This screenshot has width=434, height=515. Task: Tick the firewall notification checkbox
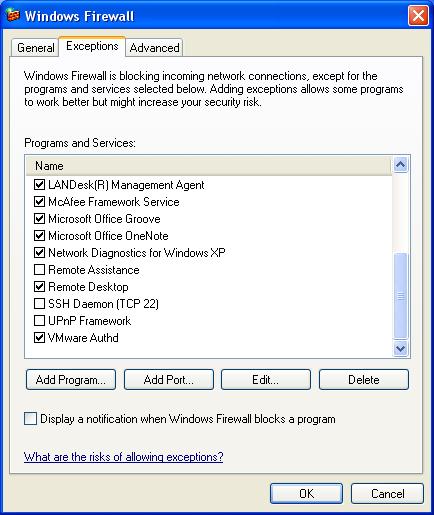click(x=30, y=418)
